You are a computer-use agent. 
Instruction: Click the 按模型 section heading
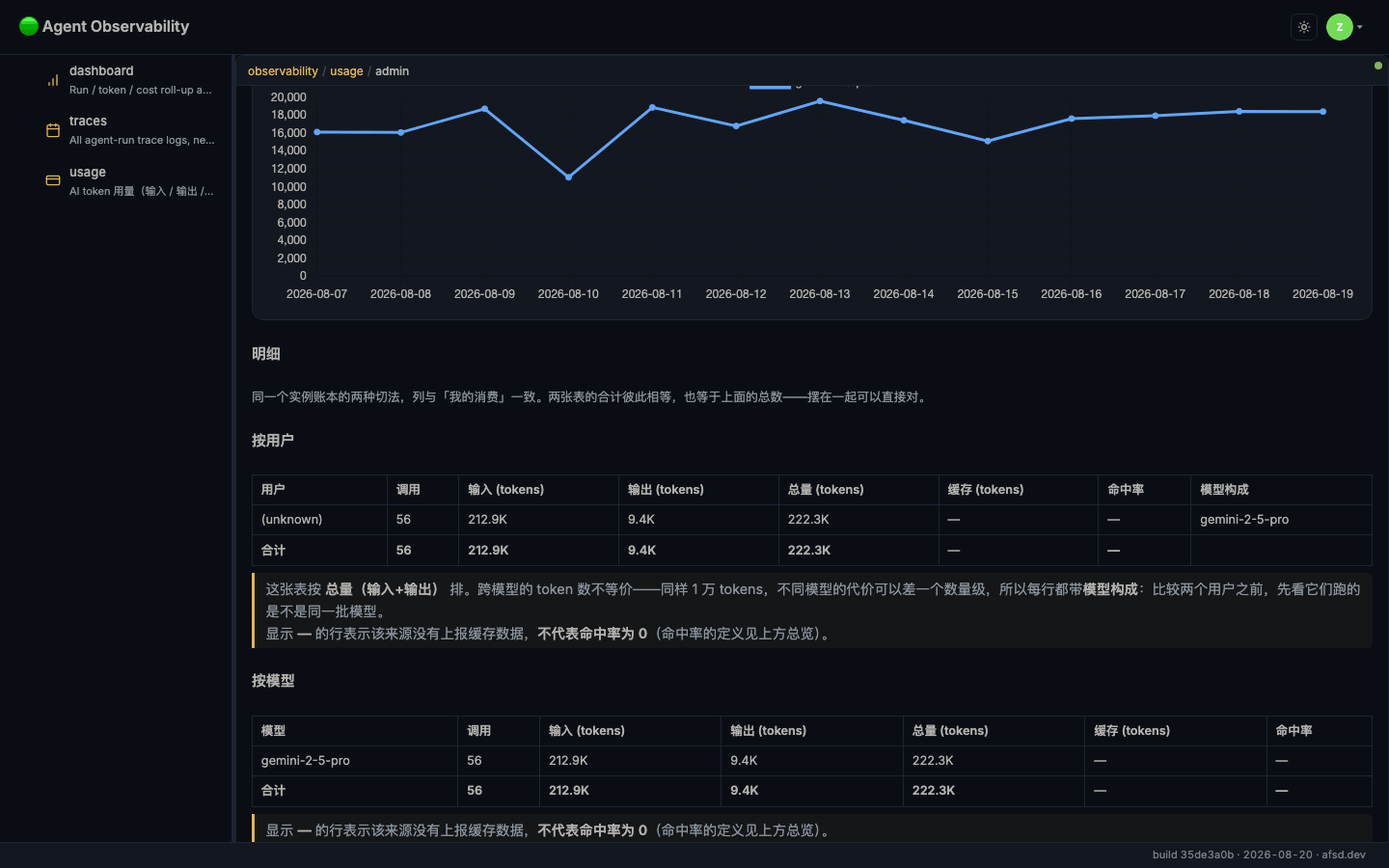coord(273,681)
